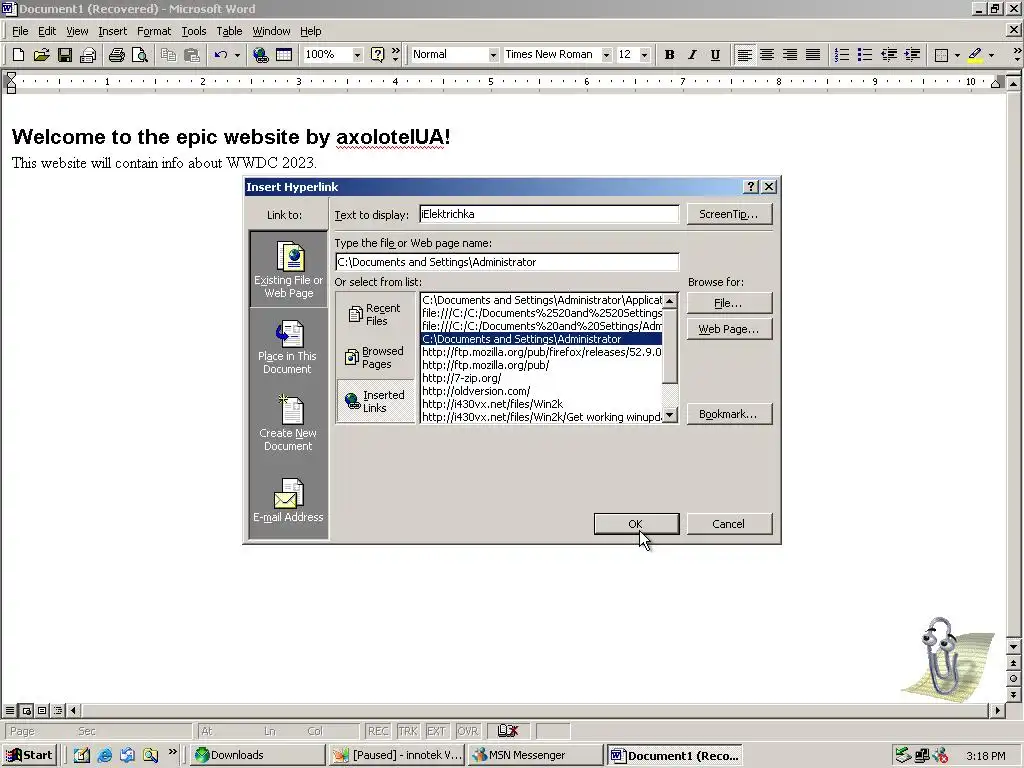
Task: Click the Bookmark button
Action: pyautogui.click(x=729, y=414)
